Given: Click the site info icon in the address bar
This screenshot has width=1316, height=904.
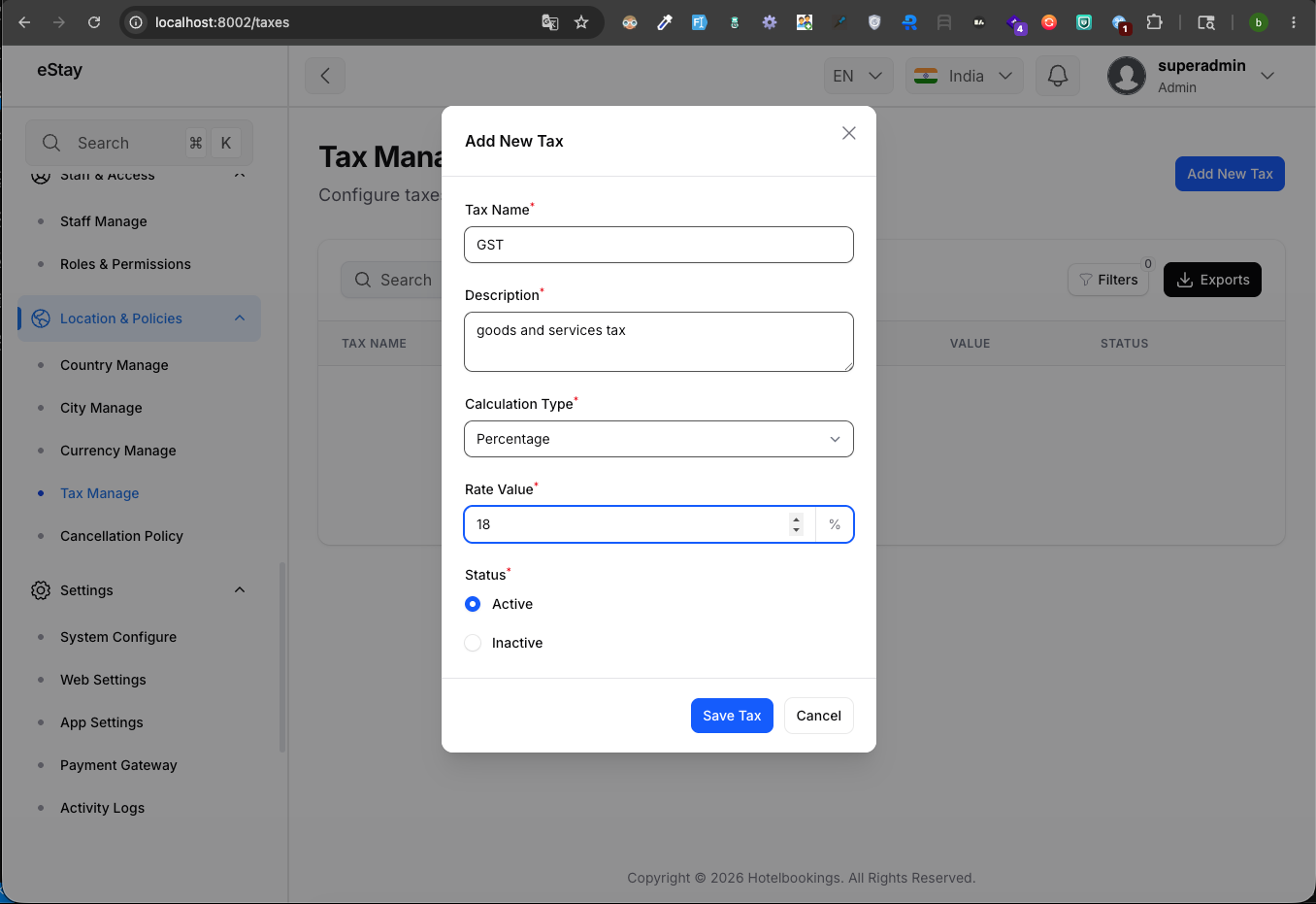Looking at the screenshot, I should (137, 22).
